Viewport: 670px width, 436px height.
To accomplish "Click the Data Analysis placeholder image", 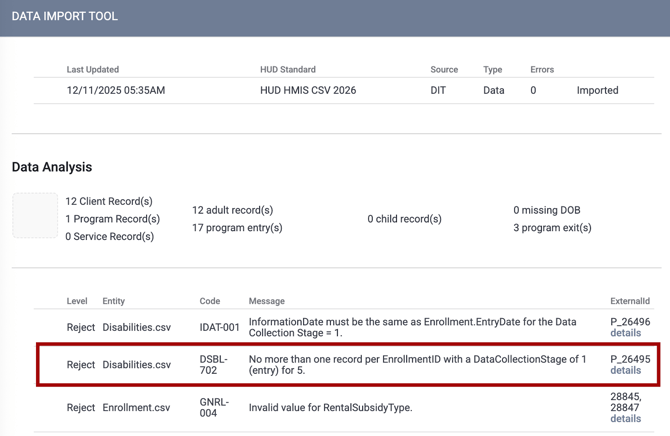I will pyautogui.click(x=35, y=216).
